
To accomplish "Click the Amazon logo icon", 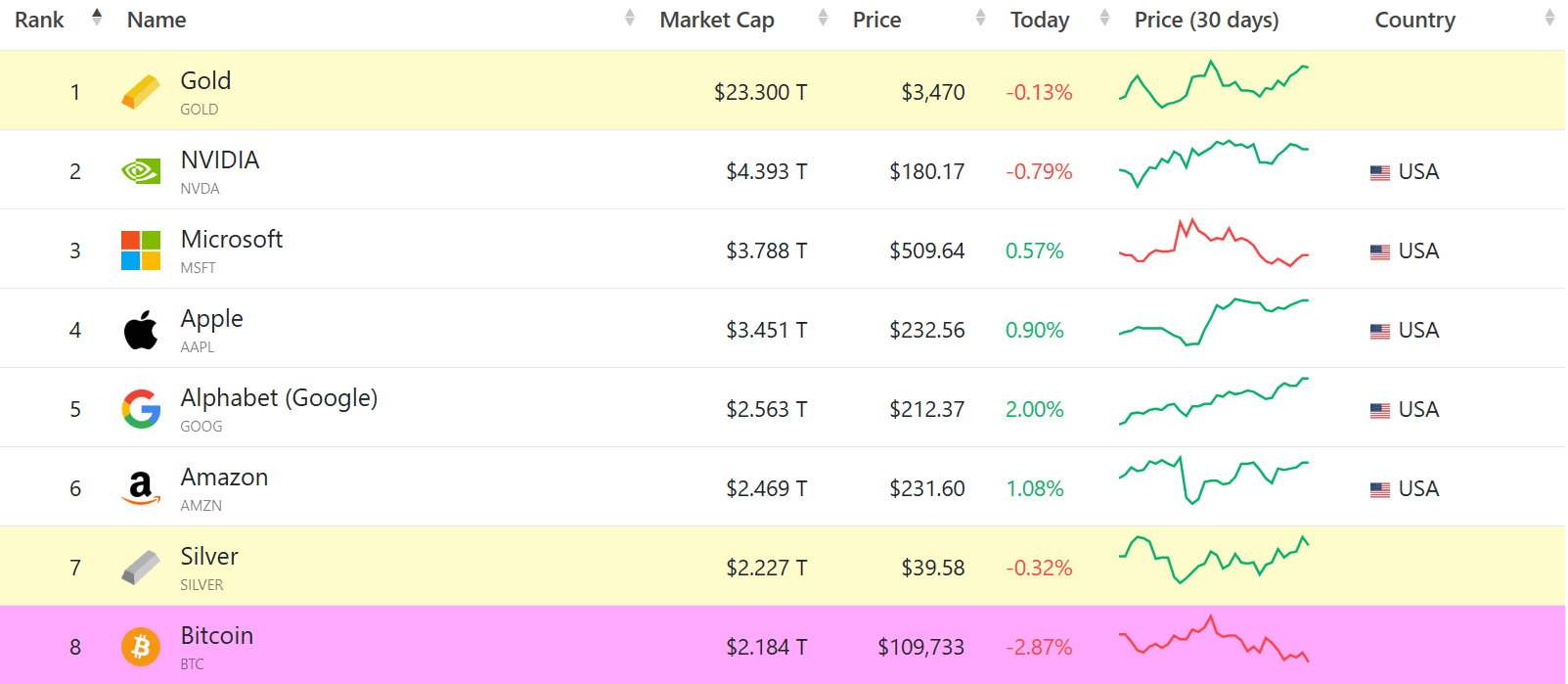I will click(141, 487).
